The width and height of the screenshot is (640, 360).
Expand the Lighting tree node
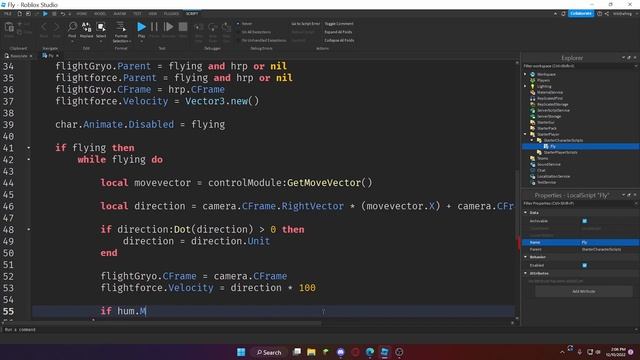coord(525,86)
